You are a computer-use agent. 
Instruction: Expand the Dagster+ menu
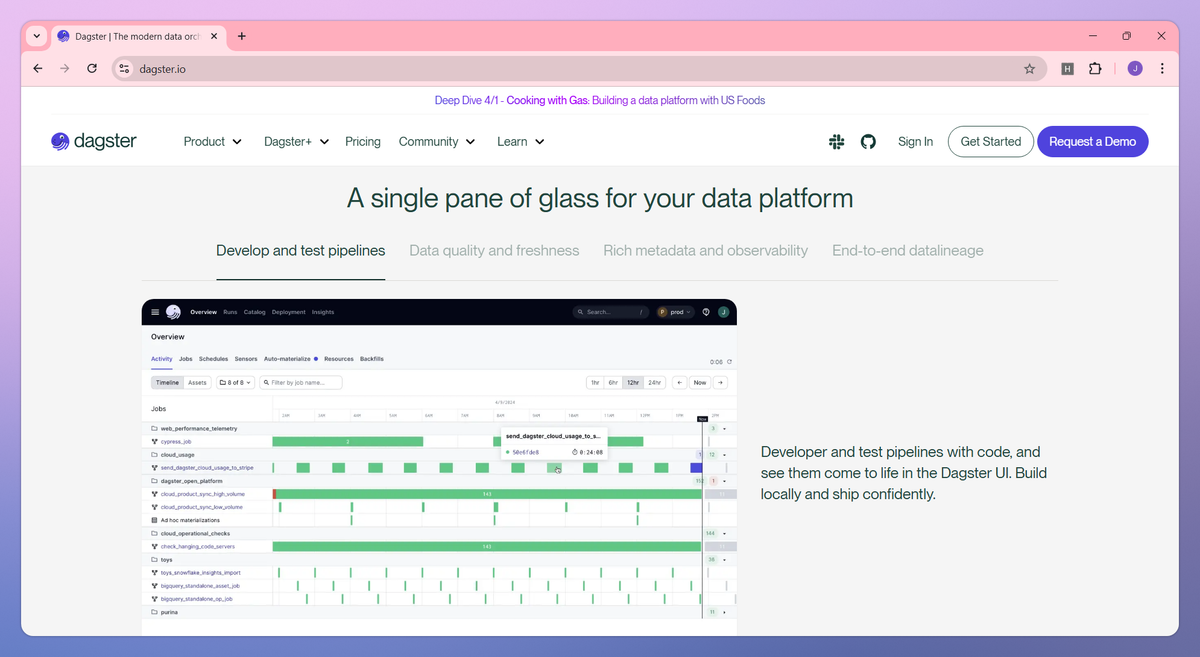click(x=297, y=142)
